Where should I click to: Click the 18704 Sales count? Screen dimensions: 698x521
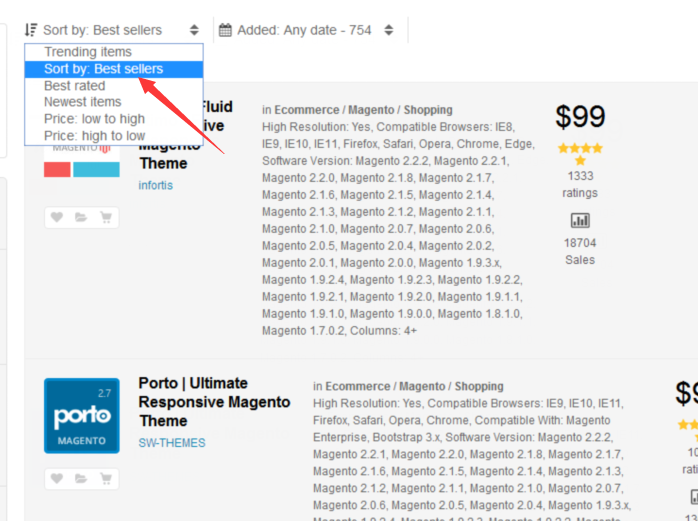point(580,251)
